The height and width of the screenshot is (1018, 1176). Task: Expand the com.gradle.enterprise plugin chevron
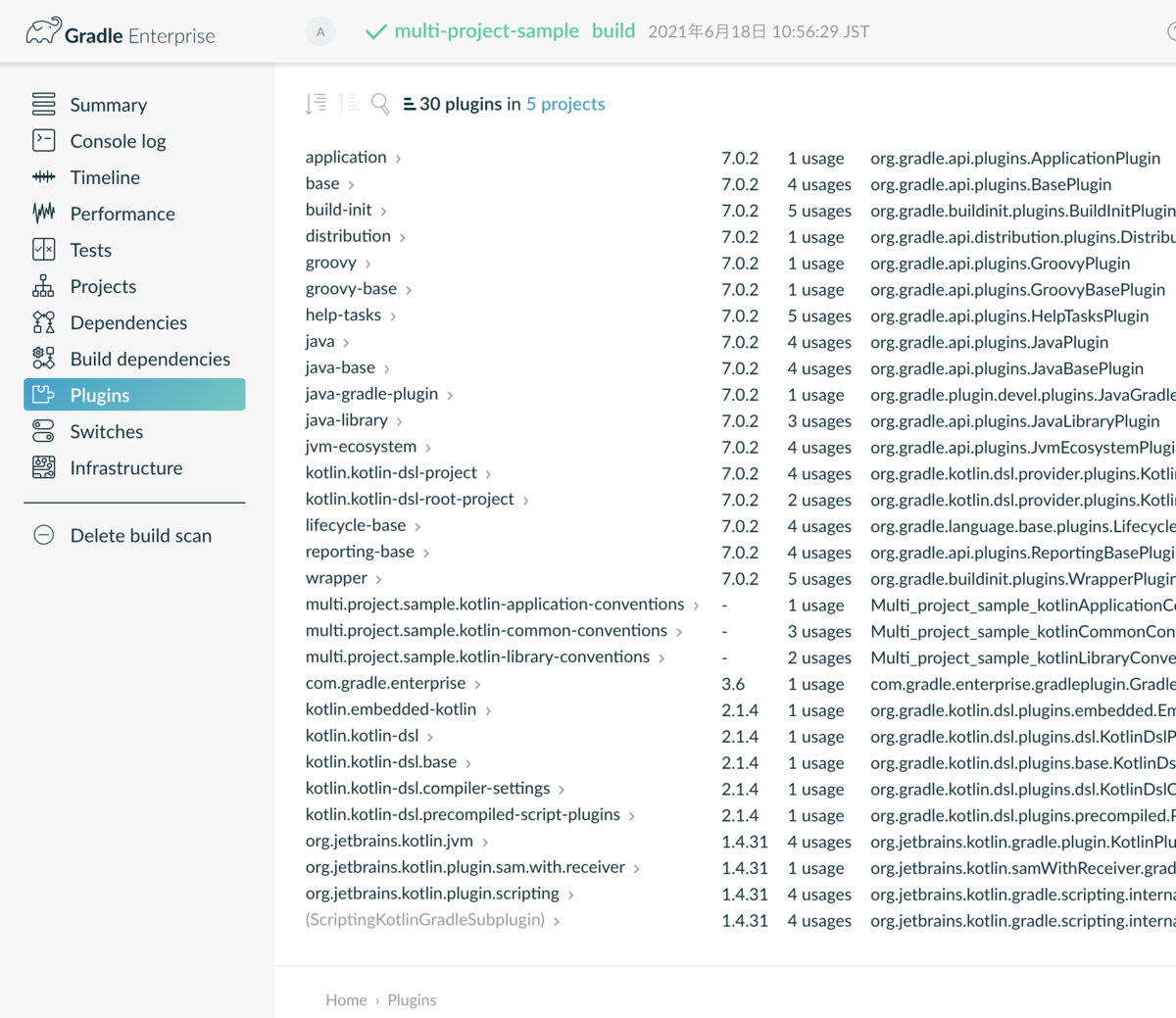tap(477, 685)
